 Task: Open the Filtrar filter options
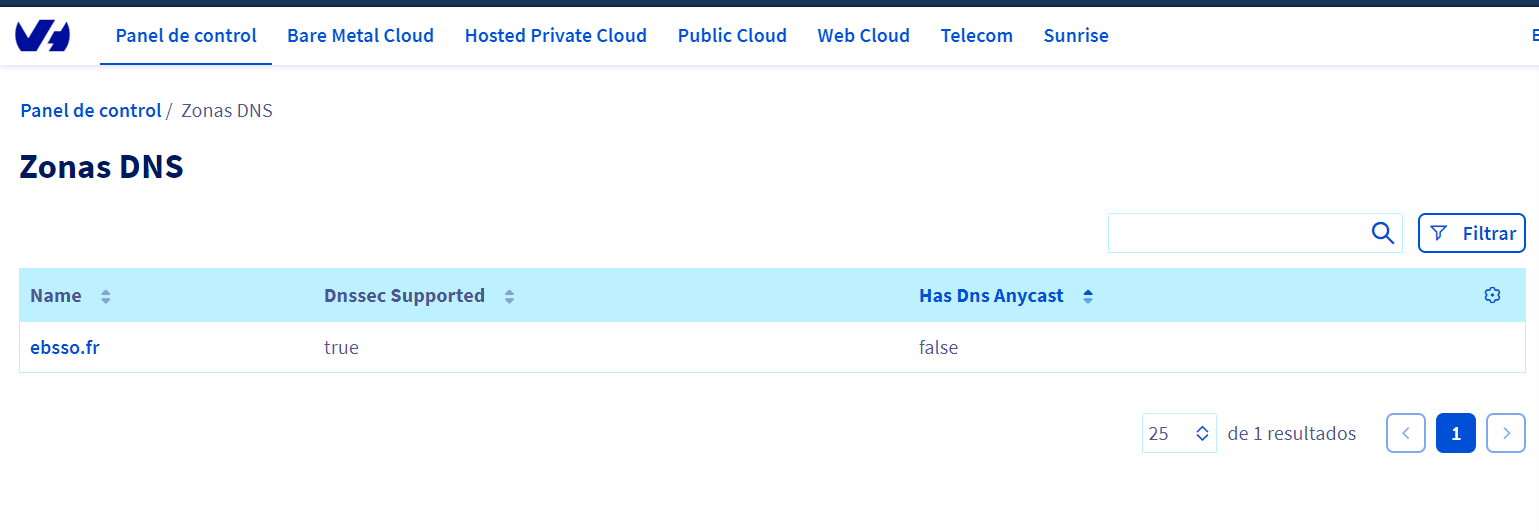(x=1471, y=233)
